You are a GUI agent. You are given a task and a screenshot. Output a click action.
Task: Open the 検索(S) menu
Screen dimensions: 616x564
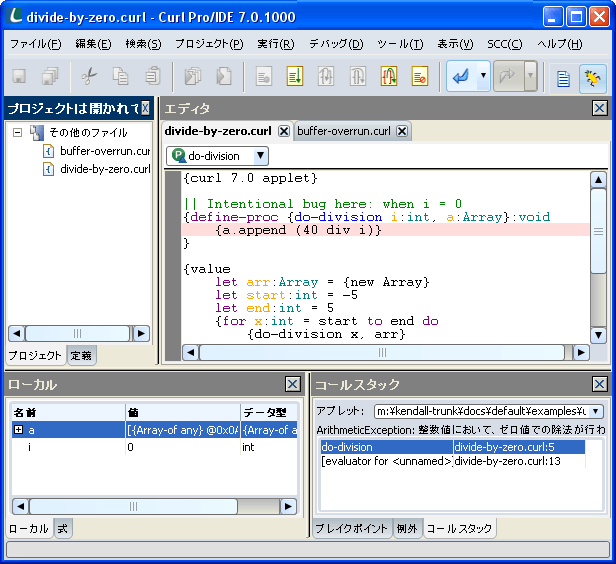point(143,44)
